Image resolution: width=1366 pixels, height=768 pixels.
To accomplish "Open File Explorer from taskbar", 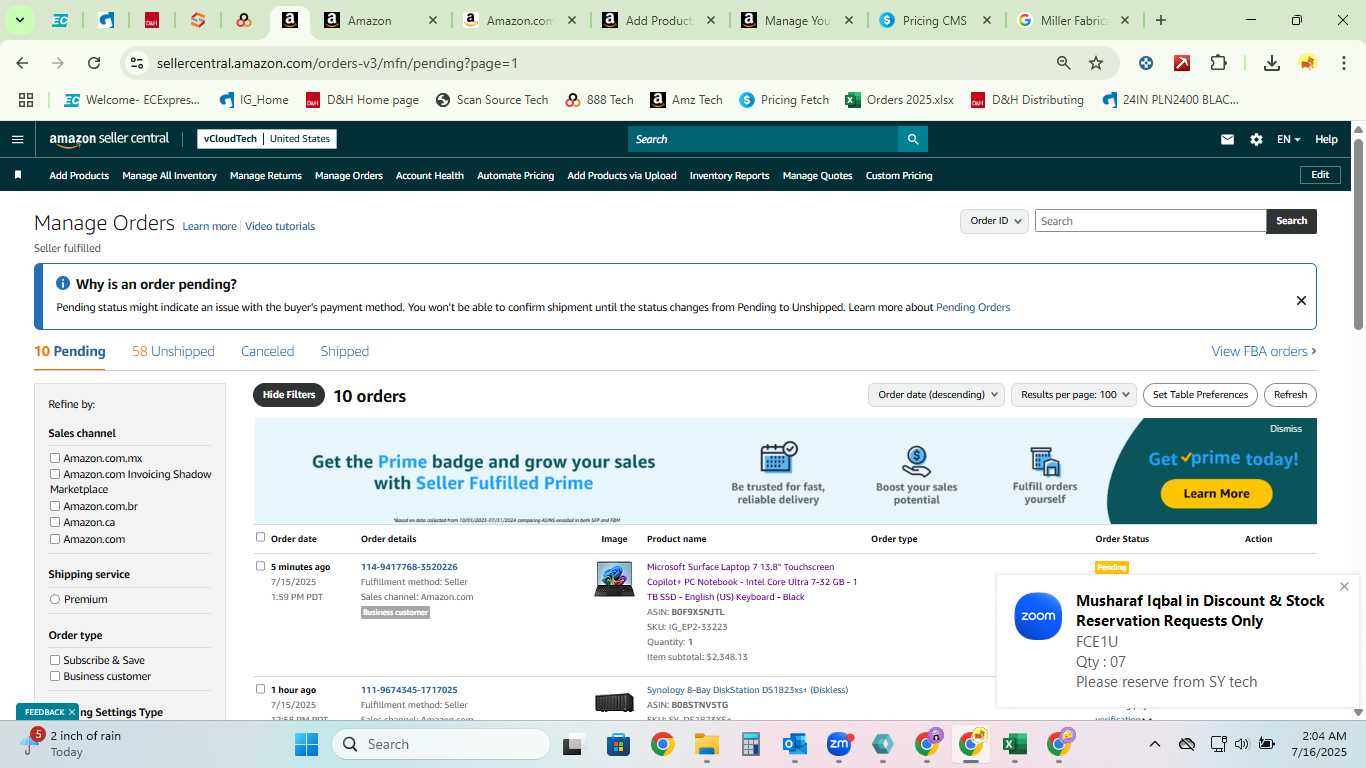I will (x=707, y=744).
